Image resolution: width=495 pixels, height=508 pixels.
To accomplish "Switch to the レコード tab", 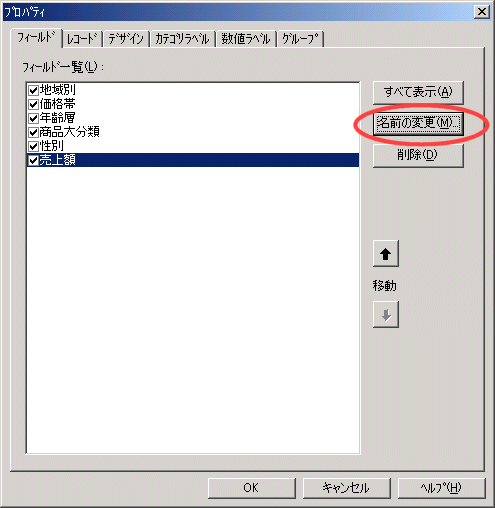I will (x=82, y=39).
